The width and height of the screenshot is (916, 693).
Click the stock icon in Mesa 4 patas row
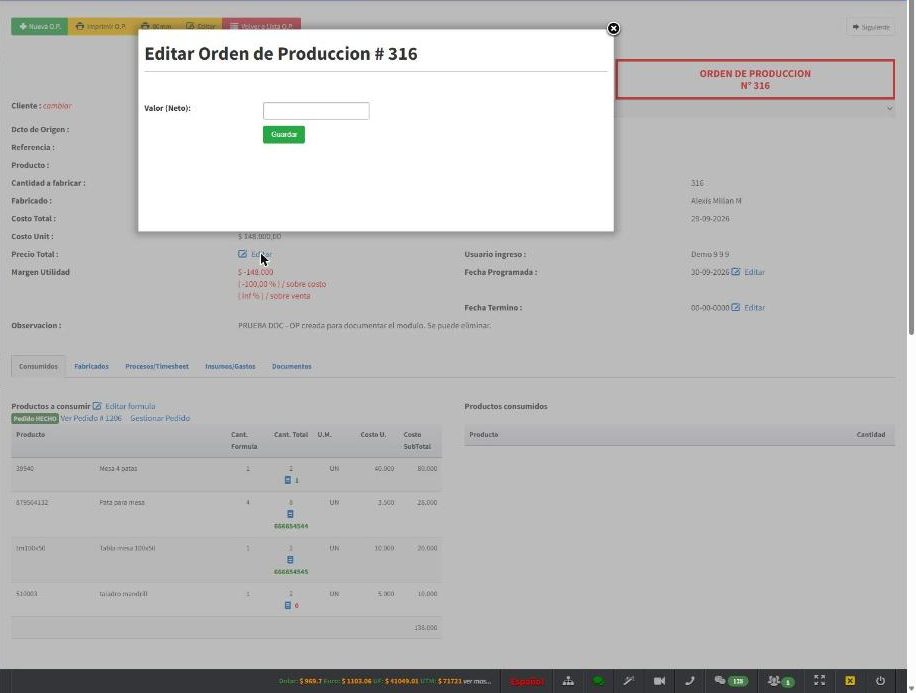(x=287, y=480)
